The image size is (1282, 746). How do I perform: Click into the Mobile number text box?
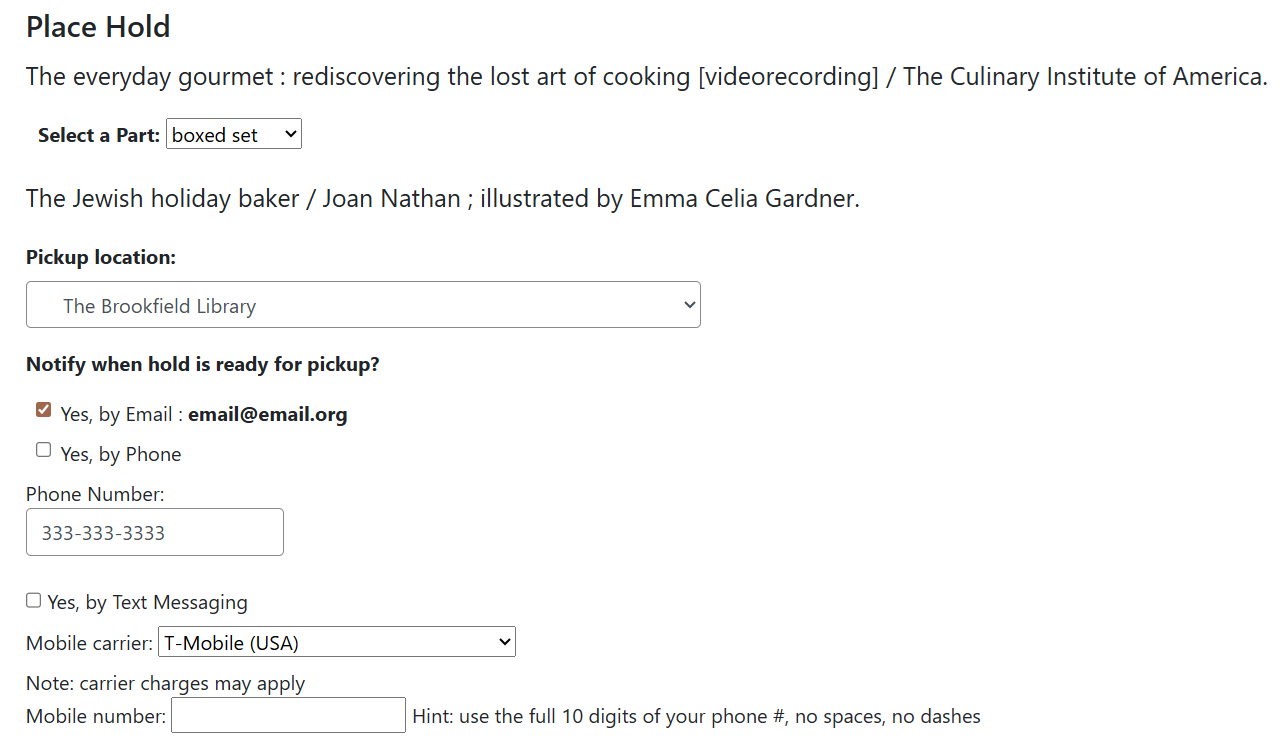(288, 715)
